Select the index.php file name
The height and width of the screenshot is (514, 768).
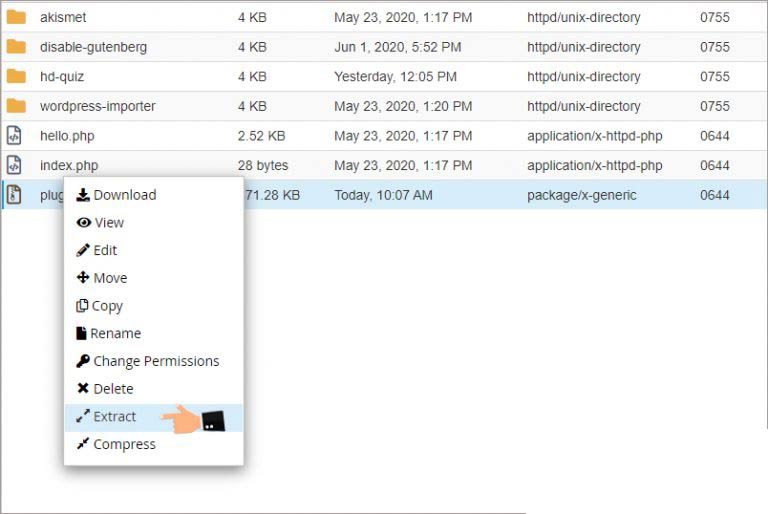pos(69,165)
